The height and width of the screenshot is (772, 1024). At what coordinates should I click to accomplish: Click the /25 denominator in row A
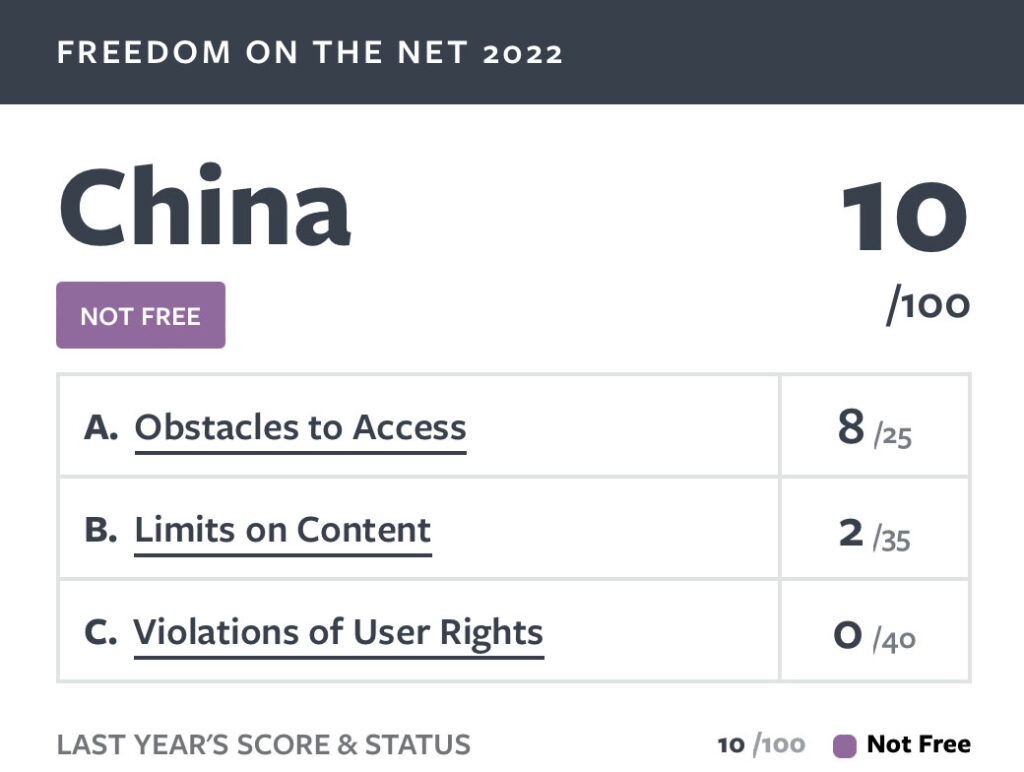[893, 436]
